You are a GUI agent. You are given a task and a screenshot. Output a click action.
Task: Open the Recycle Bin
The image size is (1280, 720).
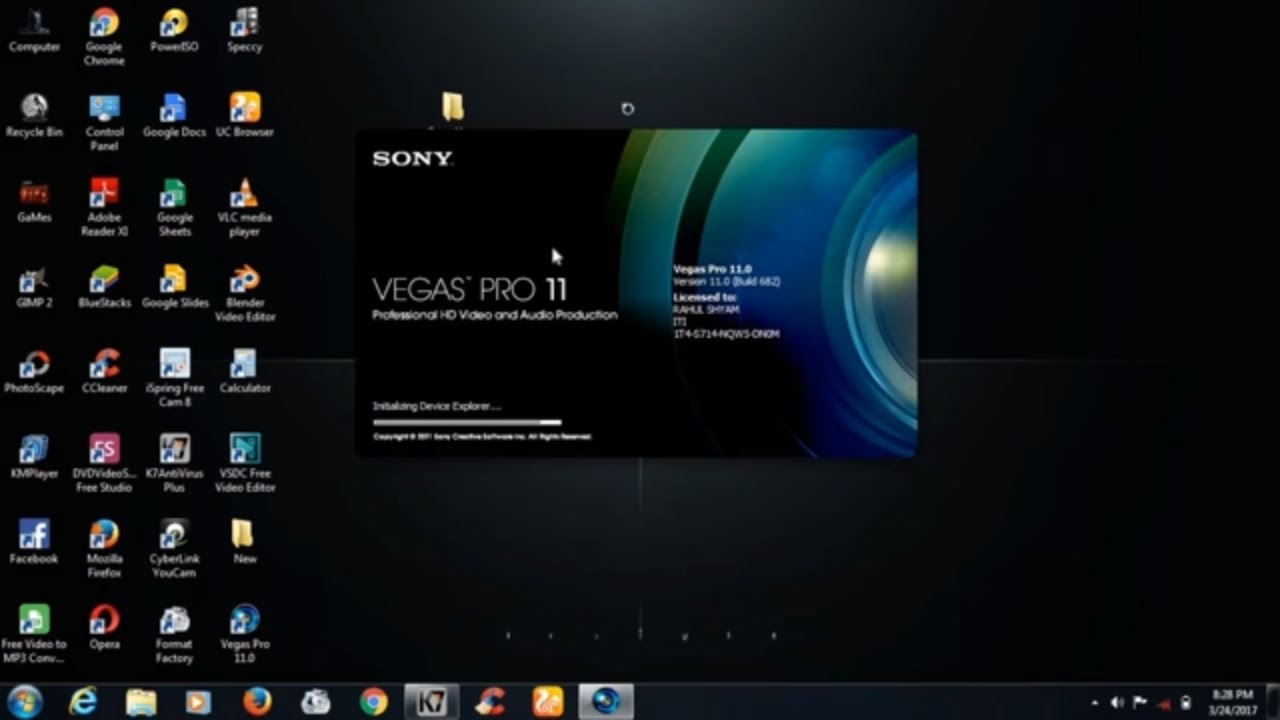(x=34, y=115)
